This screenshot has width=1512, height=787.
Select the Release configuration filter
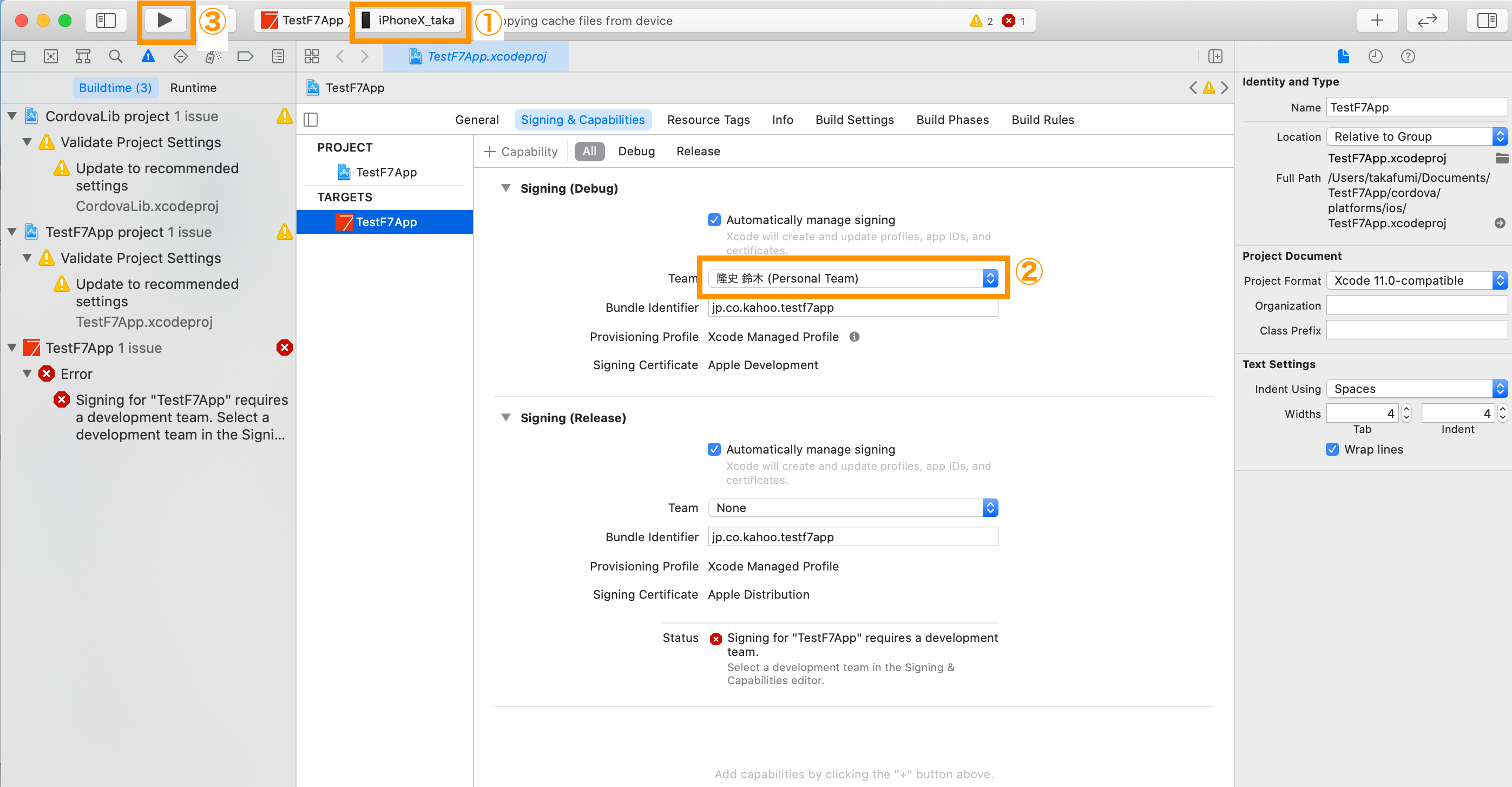tap(698, 152)
